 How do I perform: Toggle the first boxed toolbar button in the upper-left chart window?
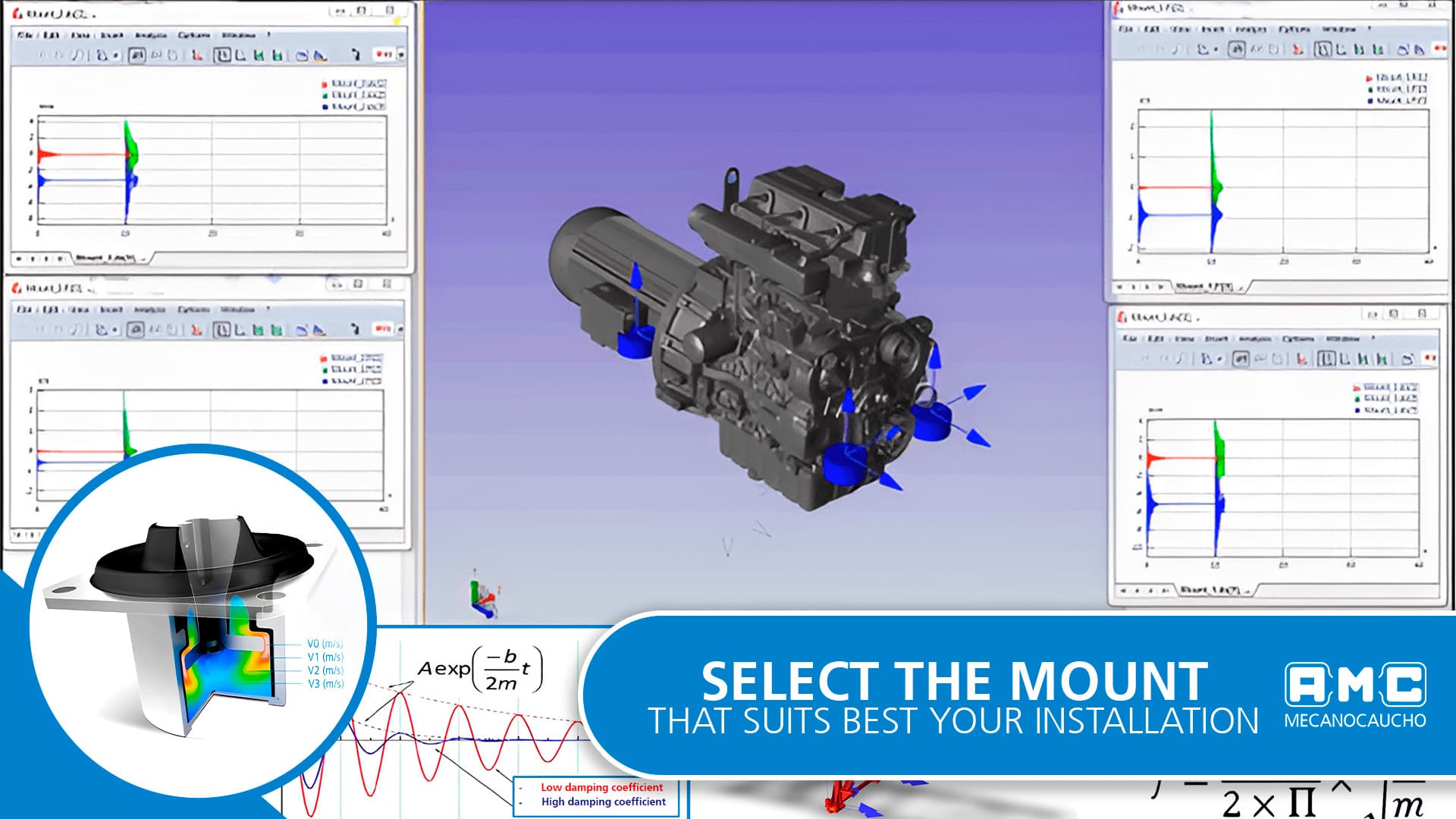(x=137, y=55)
